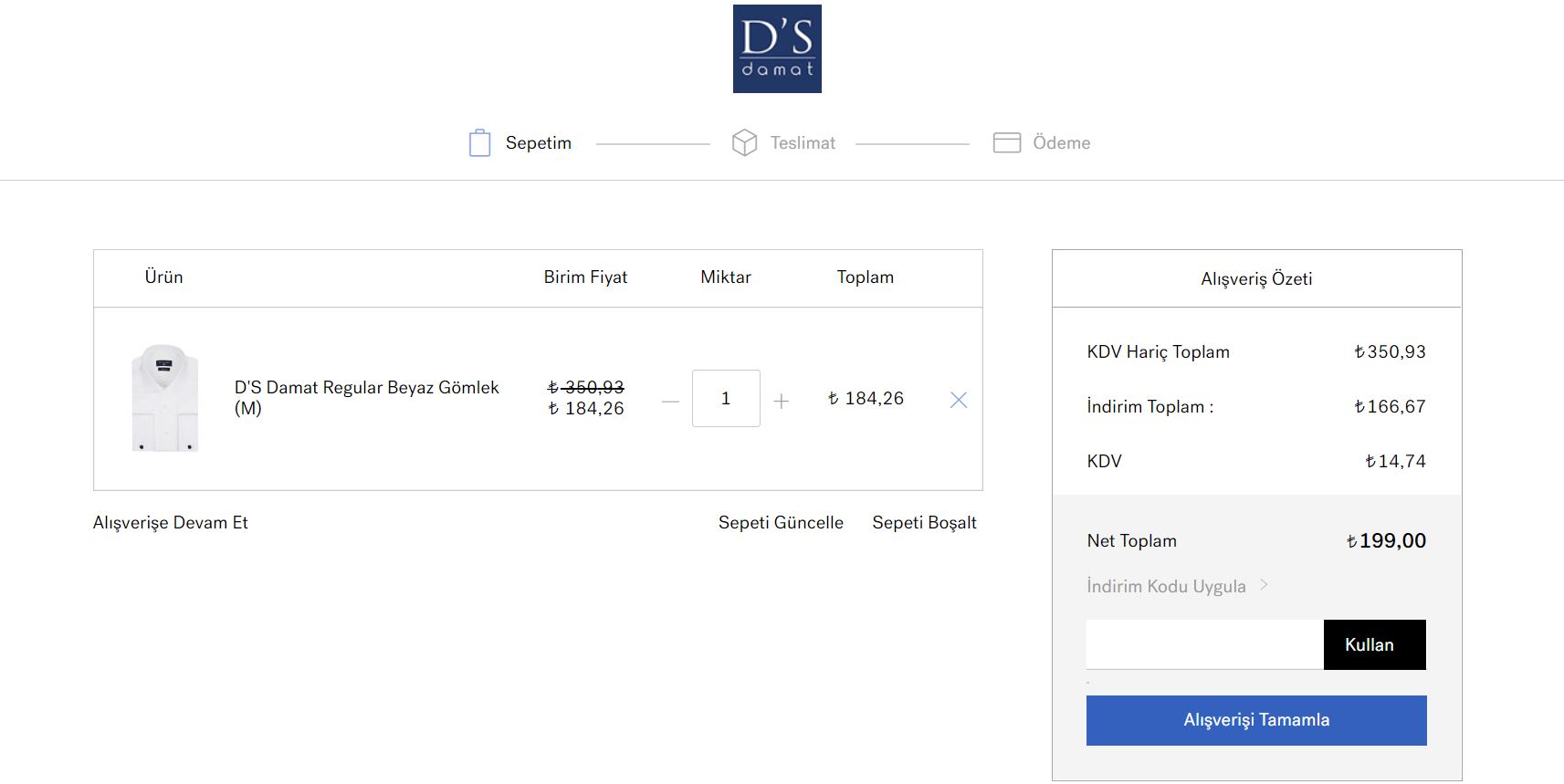Click the KDV ₺14,74 value
The image size is (1564, 784).
click(1395, 461)
